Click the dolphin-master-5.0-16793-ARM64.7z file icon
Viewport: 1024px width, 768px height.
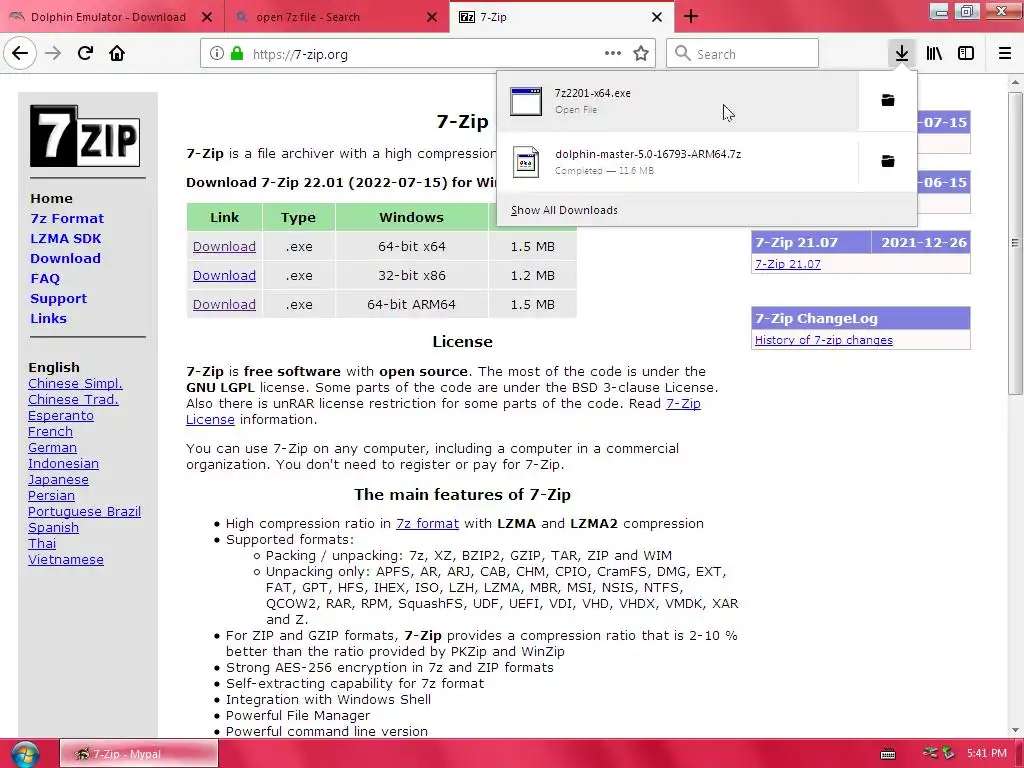(526, 162)
